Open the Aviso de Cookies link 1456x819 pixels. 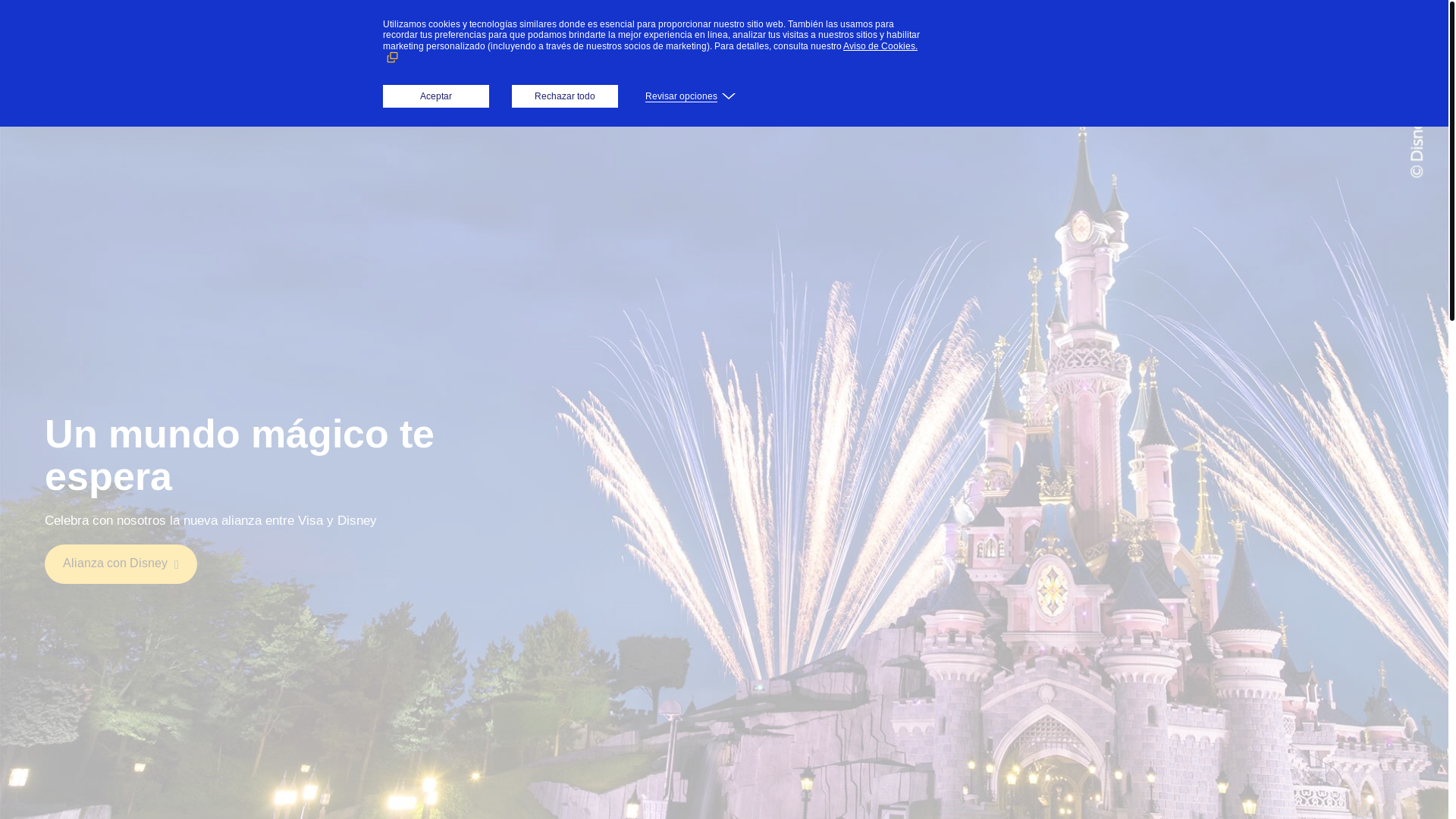click(880, 46)
